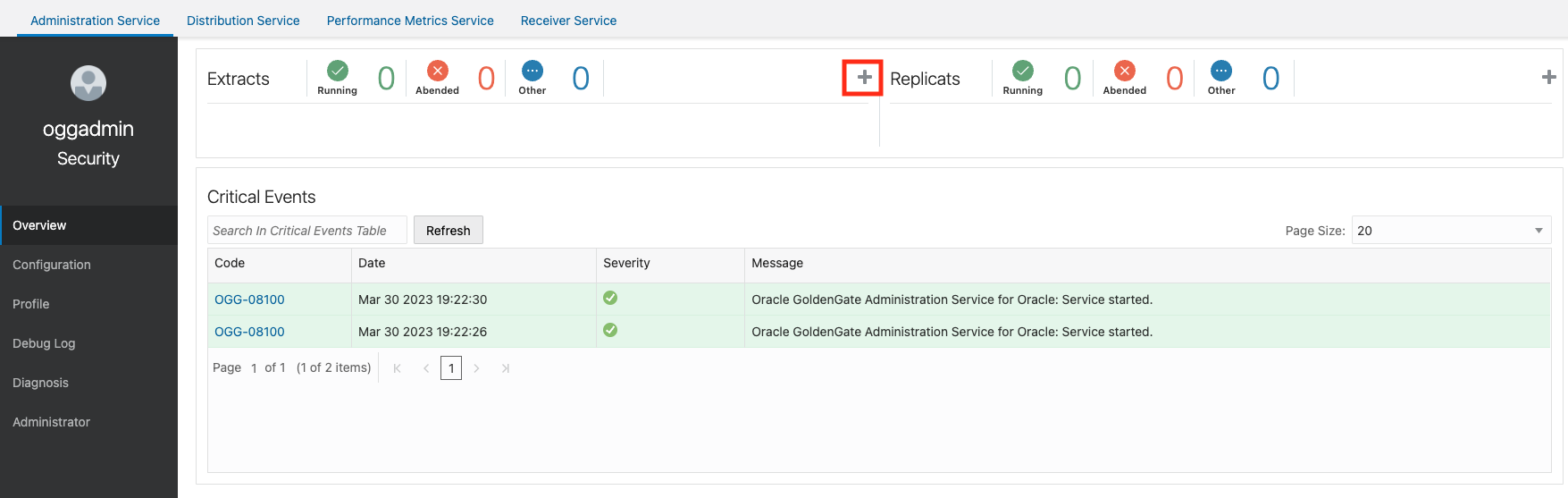Switch to Administration Service tab

click(x=96, y=20)
